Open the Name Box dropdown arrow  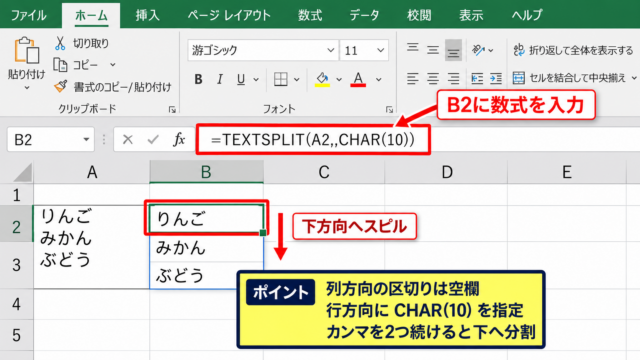[86, 140]
